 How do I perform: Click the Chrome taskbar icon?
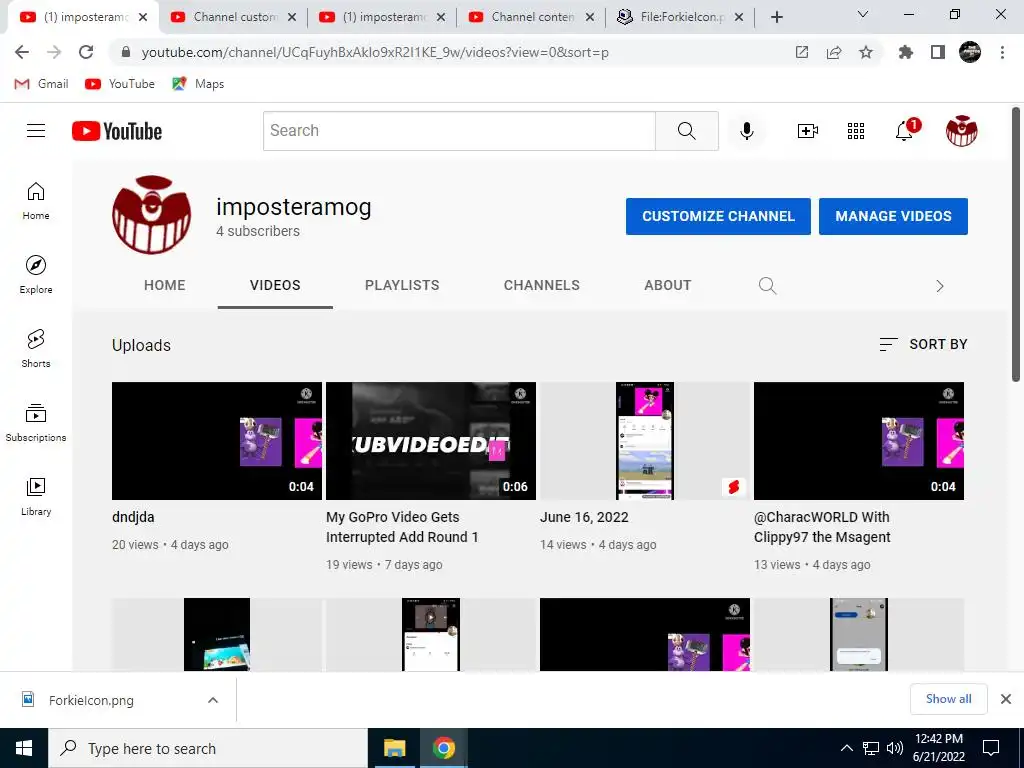[x=443, y=748]
